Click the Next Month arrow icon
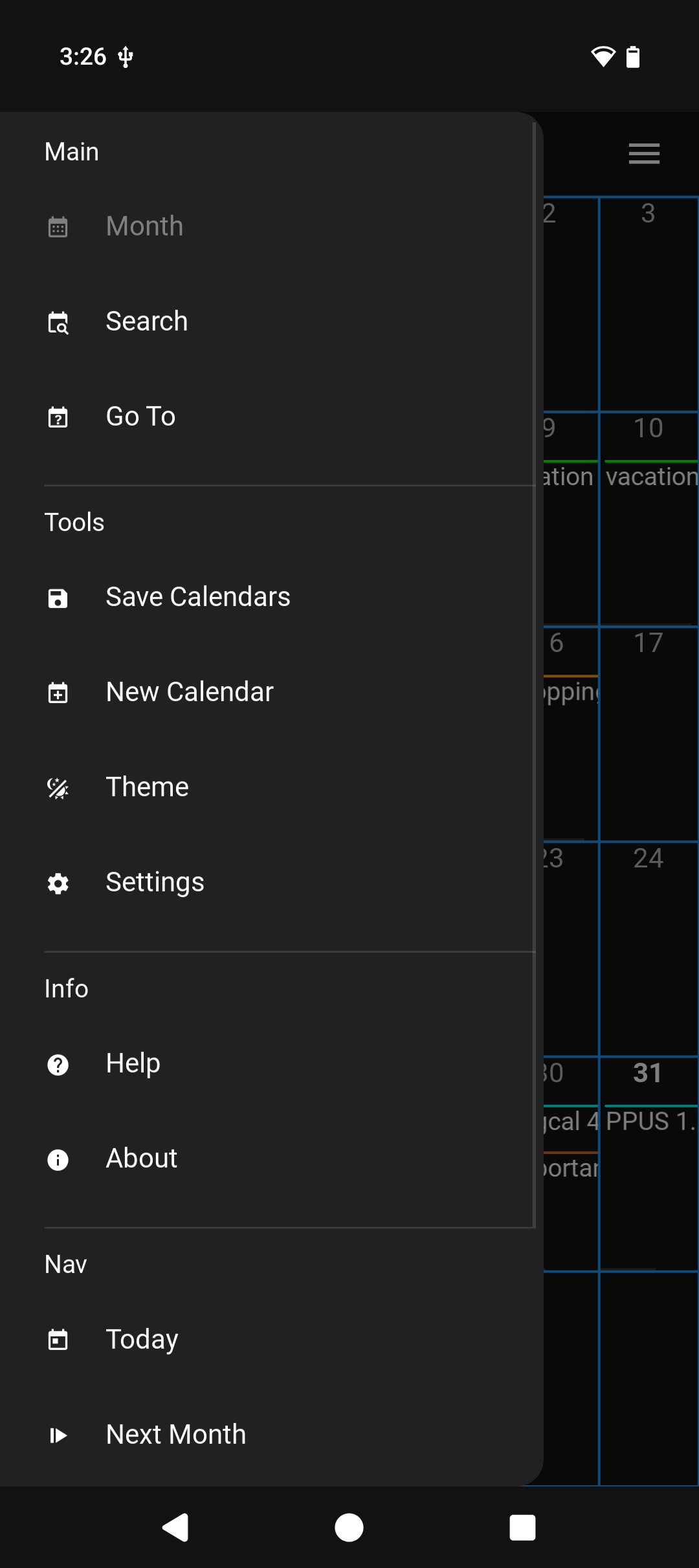The height and width of the screenshot is (1568, 699). click(58, 1435)
